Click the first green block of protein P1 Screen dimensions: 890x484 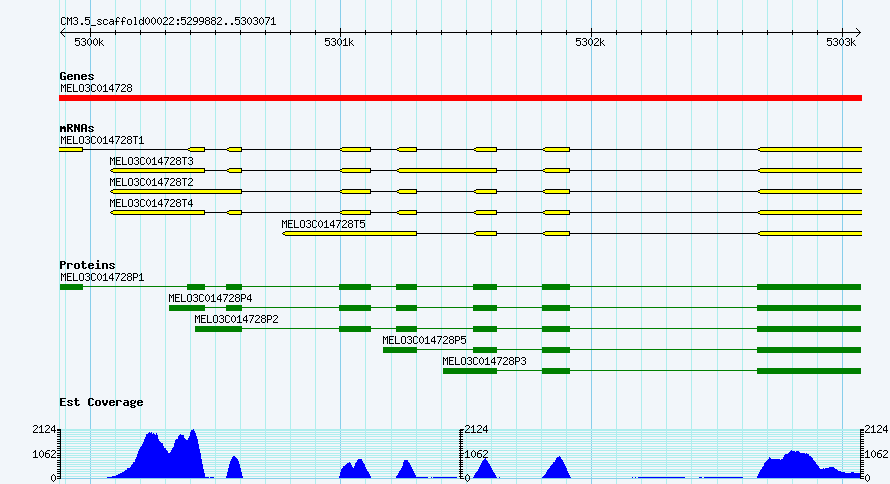click(72, 287)
